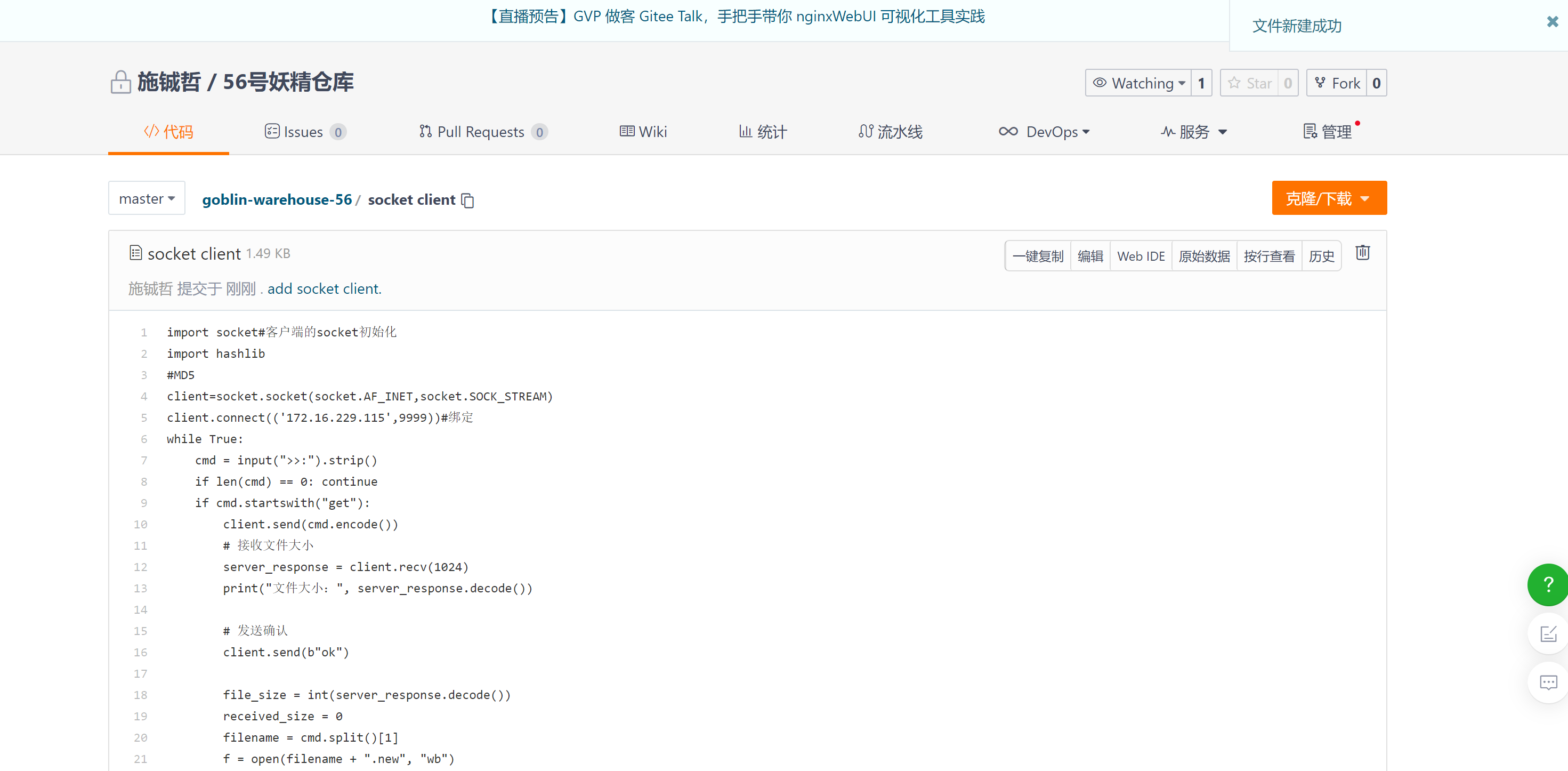The height and width of the screenshot is (771, 1568).
Task: Open the DevOps dropdown menu
Action: (1044, 132)
